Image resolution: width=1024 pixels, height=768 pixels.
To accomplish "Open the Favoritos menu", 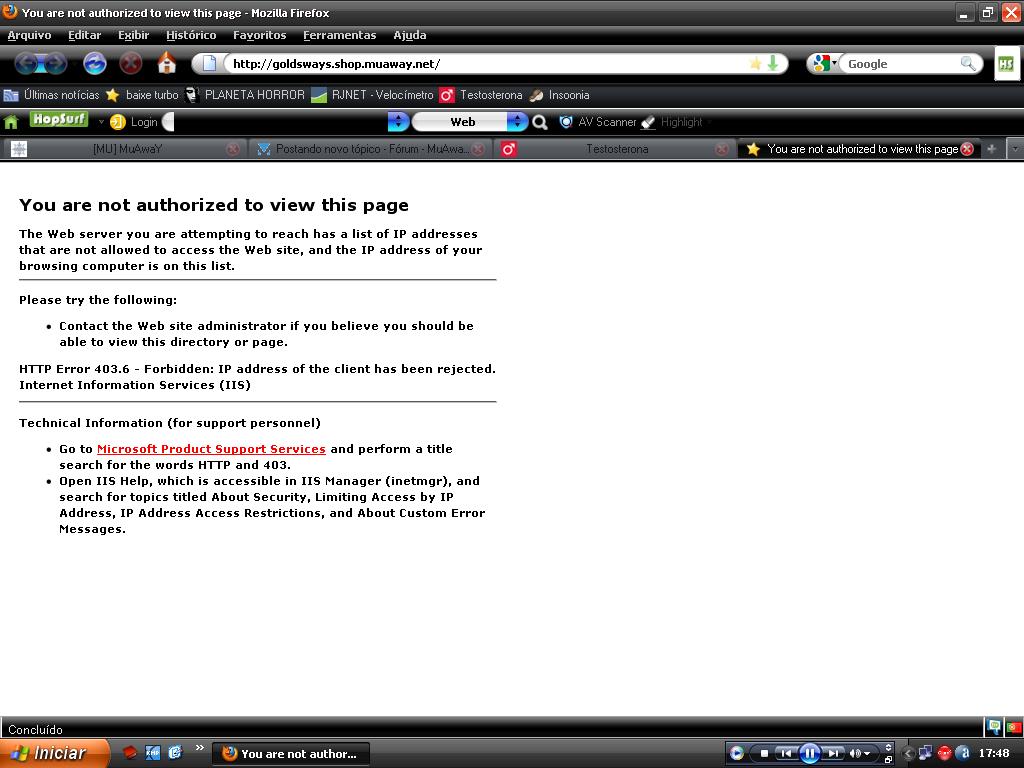I will (x=259, y=35).
